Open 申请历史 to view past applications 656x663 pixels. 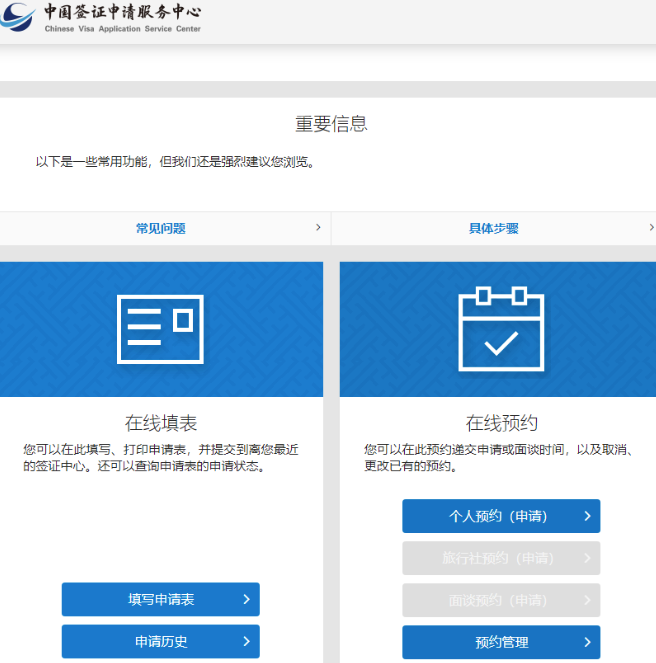pyautogui.click(x=161, y=641)
